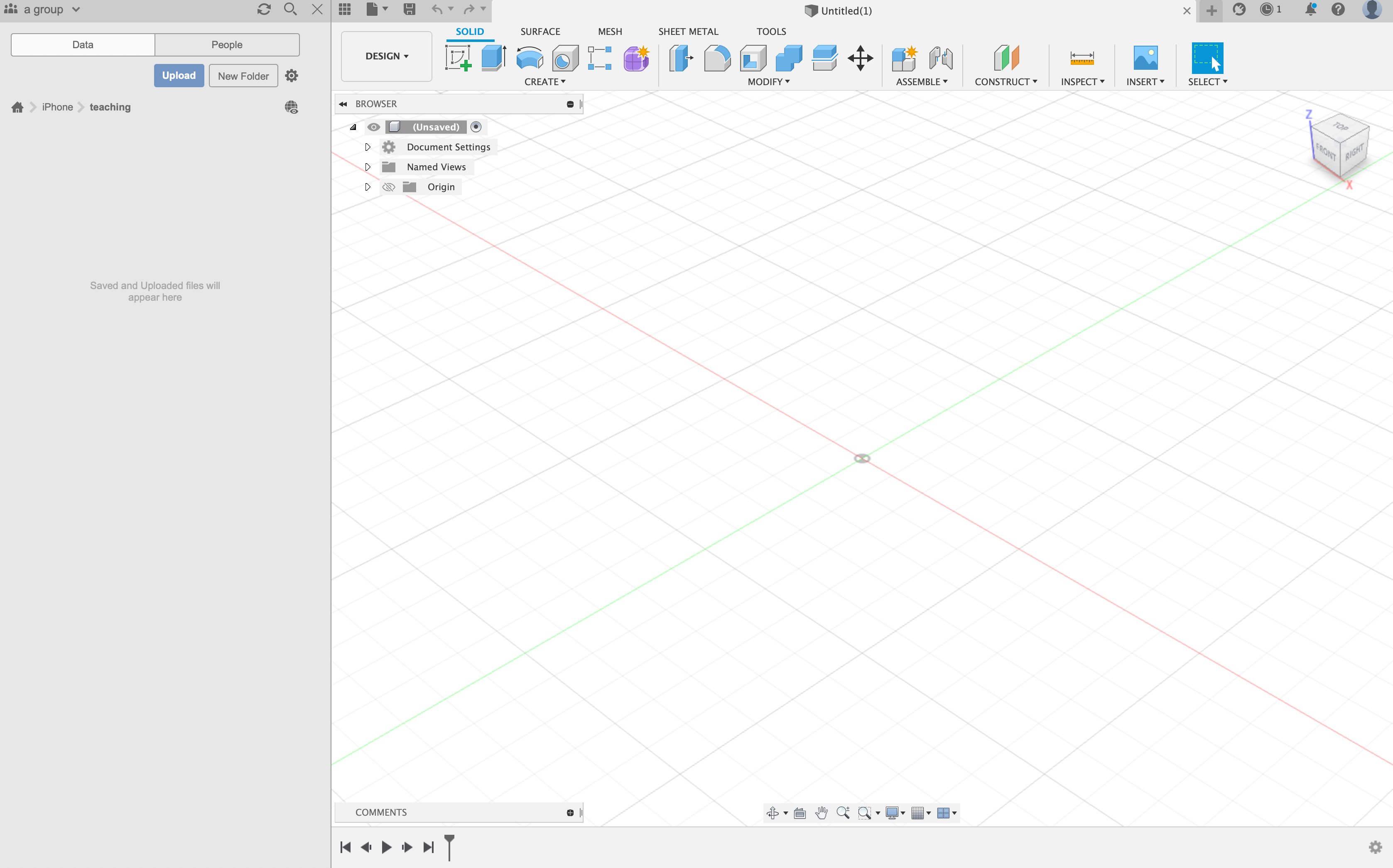Screen dimensions: 1393x868
Task: Open the DESIGN workspace dropdown
Action: coord(386,56)
